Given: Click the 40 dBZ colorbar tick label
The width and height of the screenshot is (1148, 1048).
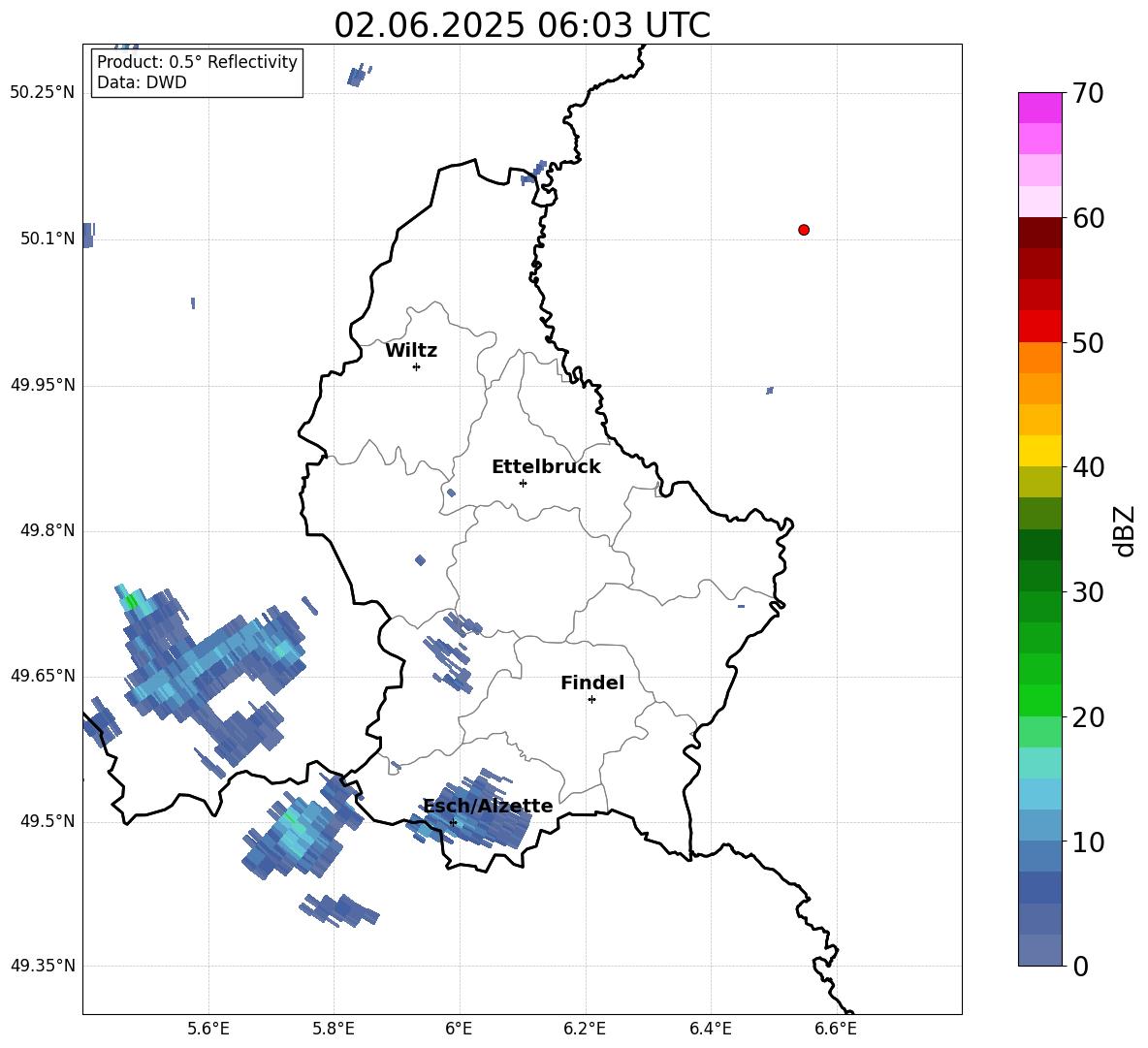Looking at the screenshot, I should tap(1087, 467).
